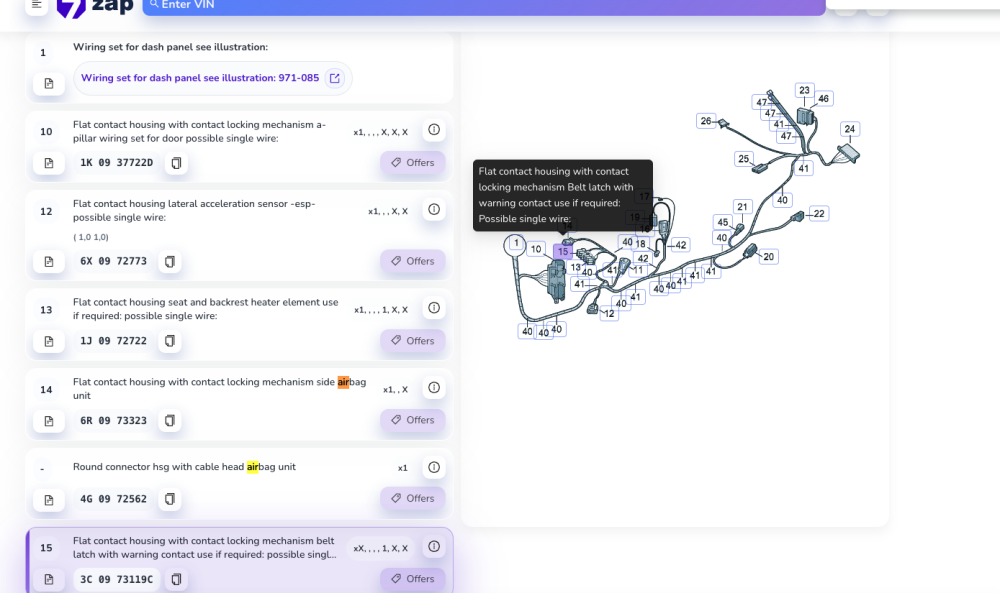Select Round connector hsg airbag unit description
The image size is (1000, 593).
pos(184,467)
